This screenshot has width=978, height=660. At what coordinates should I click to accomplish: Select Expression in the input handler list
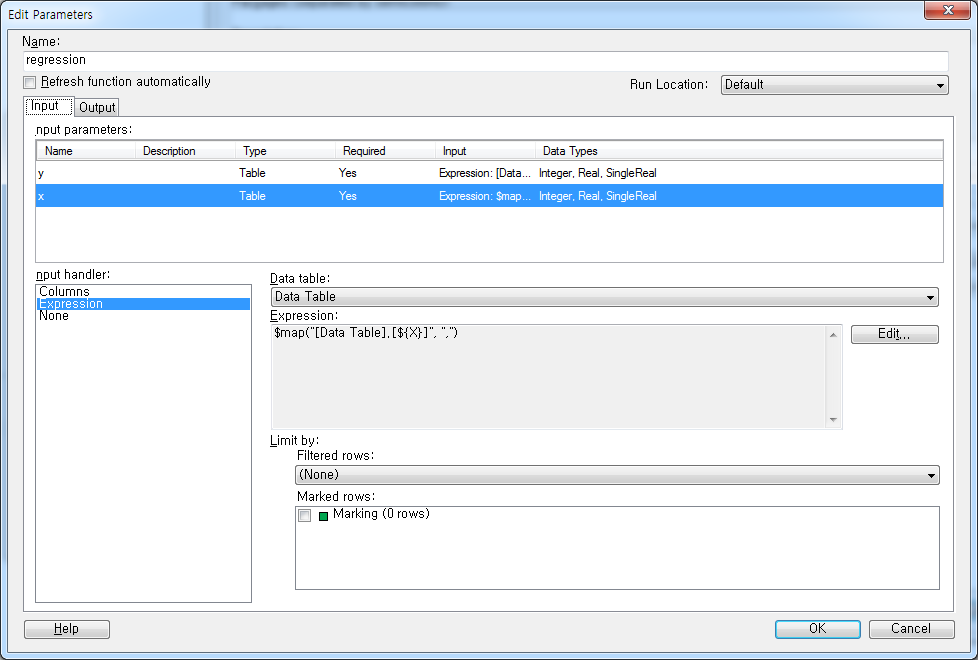click(68, 303)
